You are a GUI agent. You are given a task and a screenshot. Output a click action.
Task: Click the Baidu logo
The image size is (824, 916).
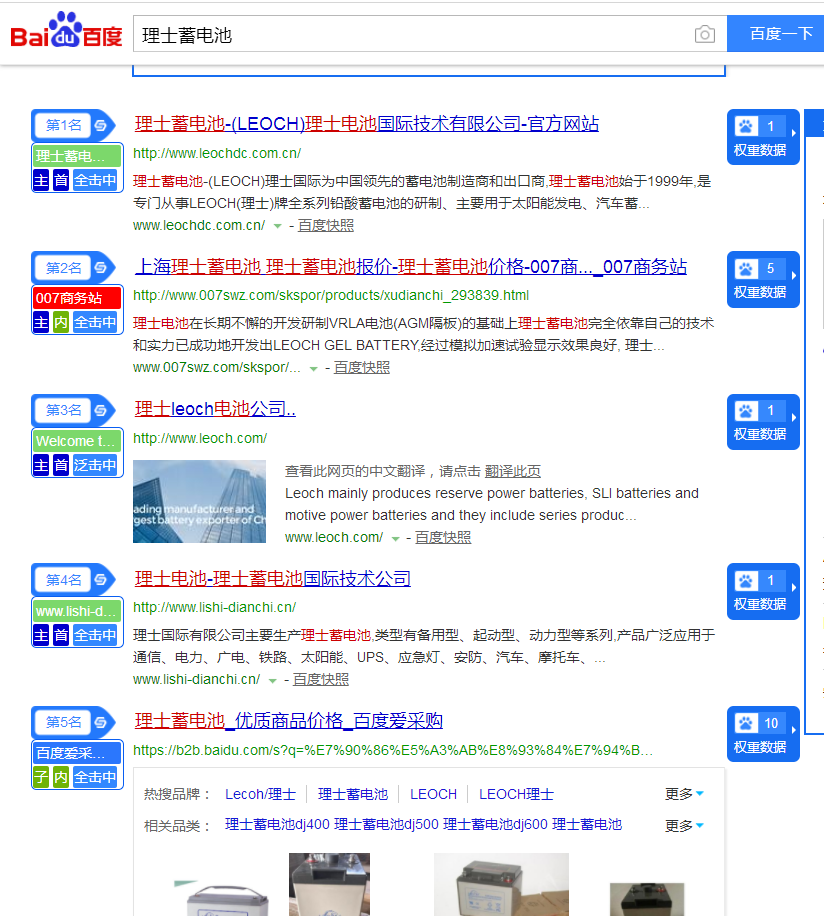(67, 30)
